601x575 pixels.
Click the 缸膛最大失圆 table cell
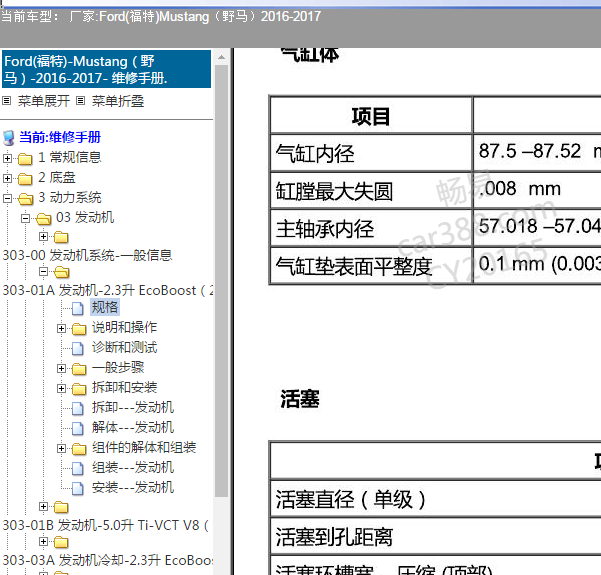click(x=371, y=190)
